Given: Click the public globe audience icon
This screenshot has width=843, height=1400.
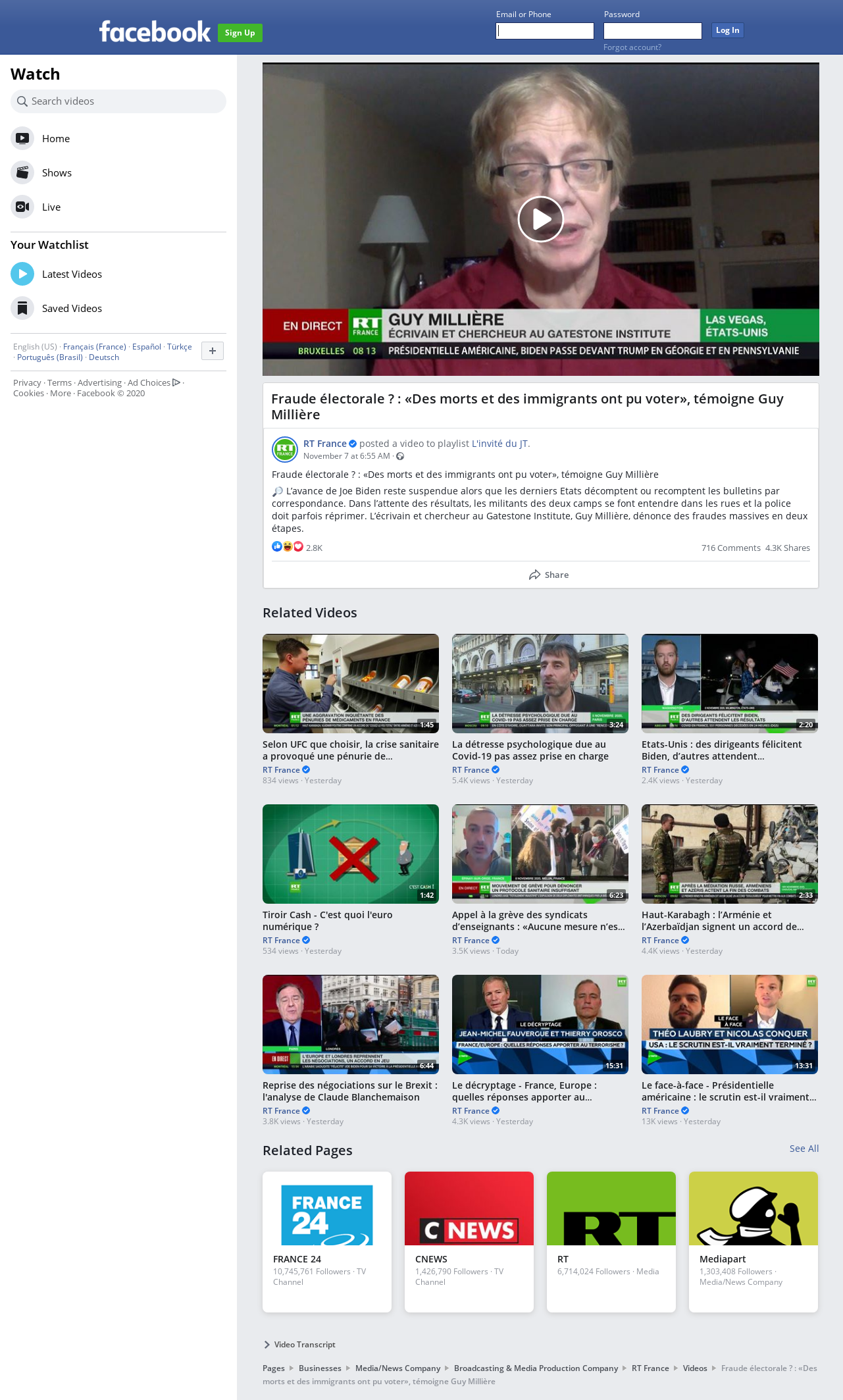Looking at the screenshot, I should tap(400, 456).
